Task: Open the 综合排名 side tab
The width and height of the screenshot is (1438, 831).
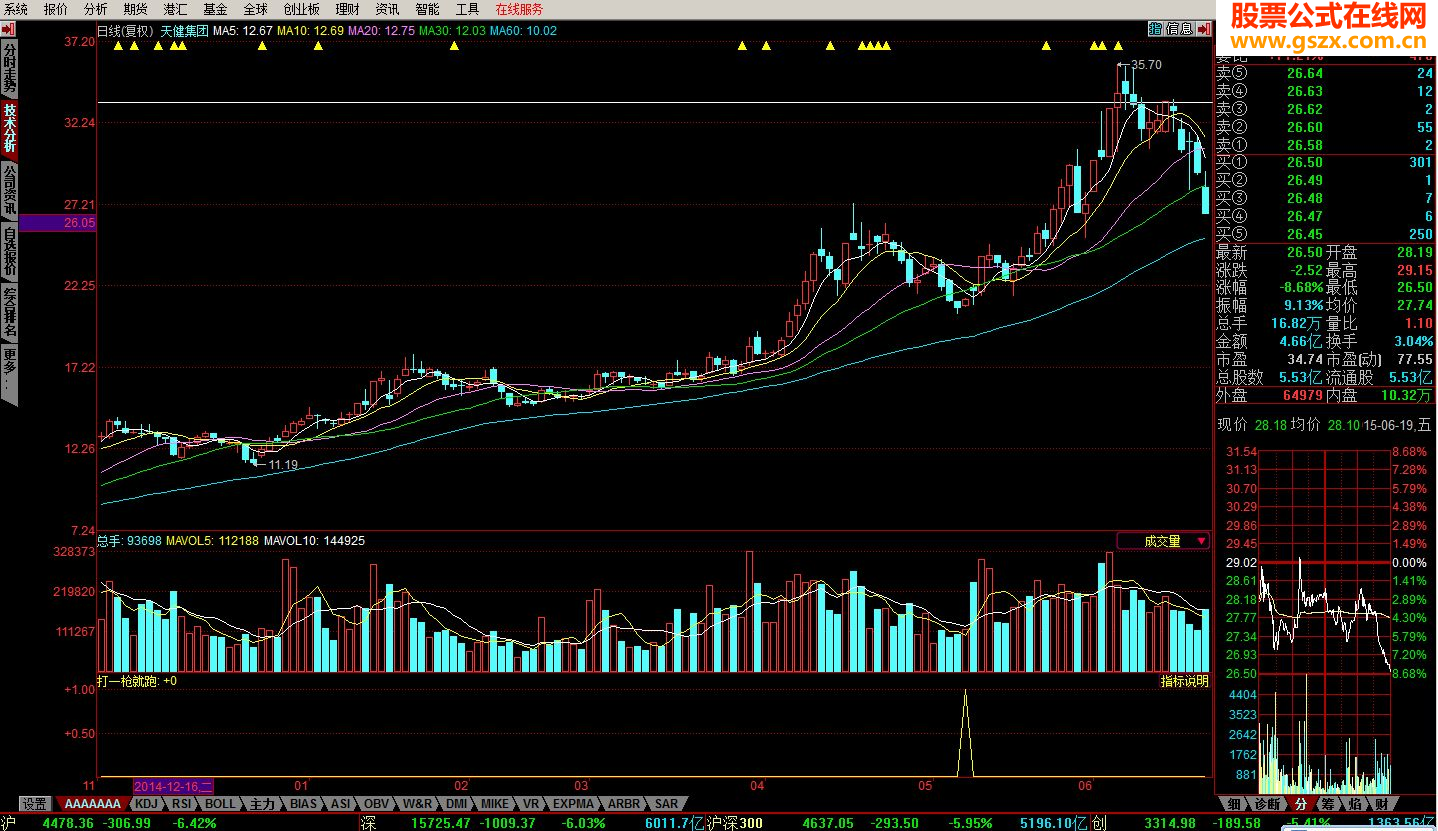Action: tap(9, 311)
